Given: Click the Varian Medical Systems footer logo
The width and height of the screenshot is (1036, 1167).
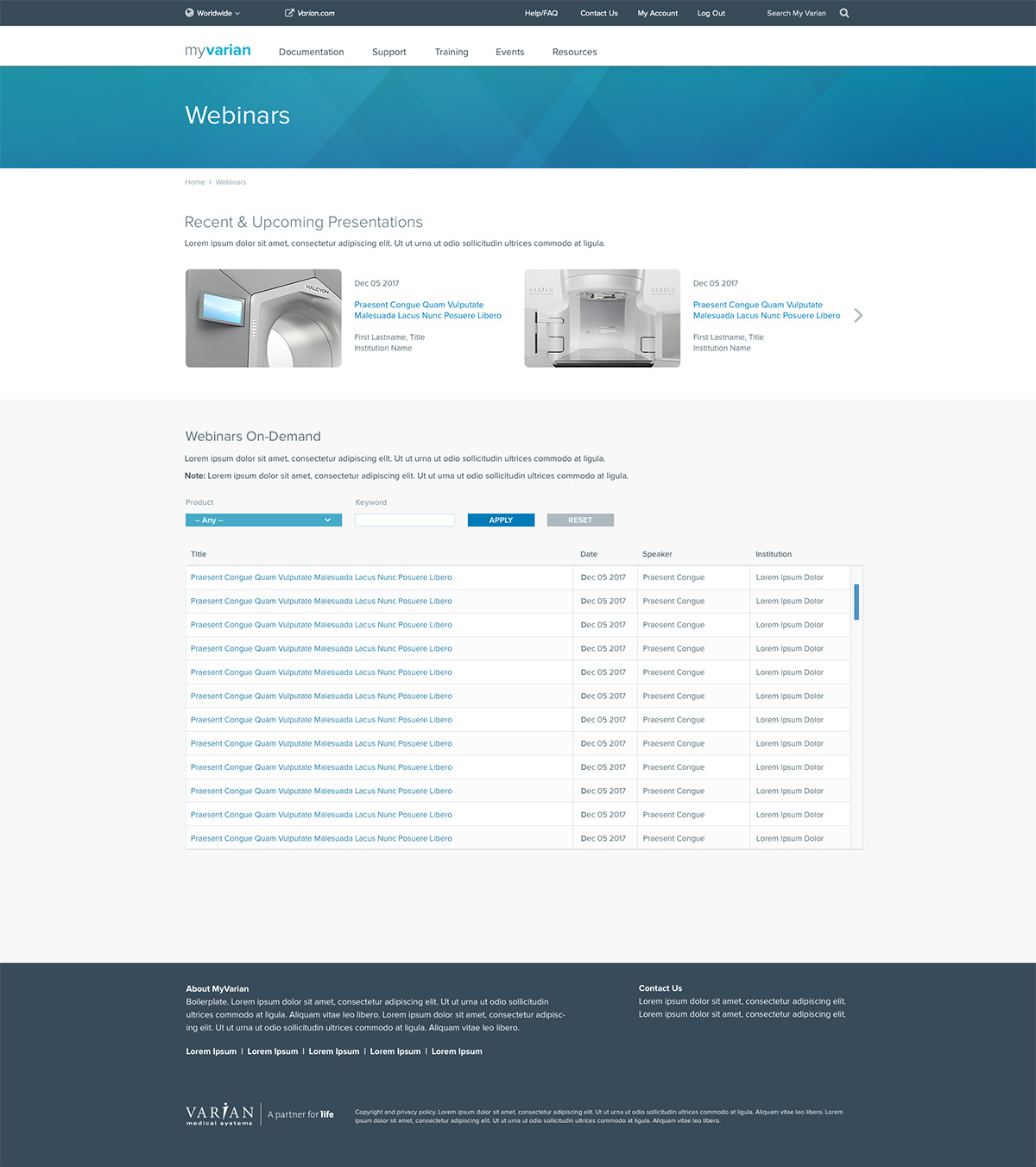Looking at the screenshot, I should pos(218,1113).
